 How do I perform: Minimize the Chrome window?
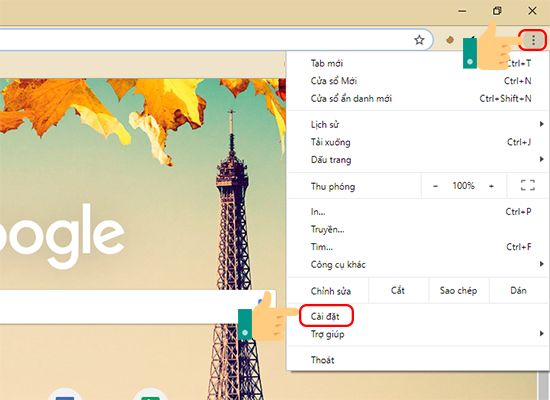tap(462, 11)
